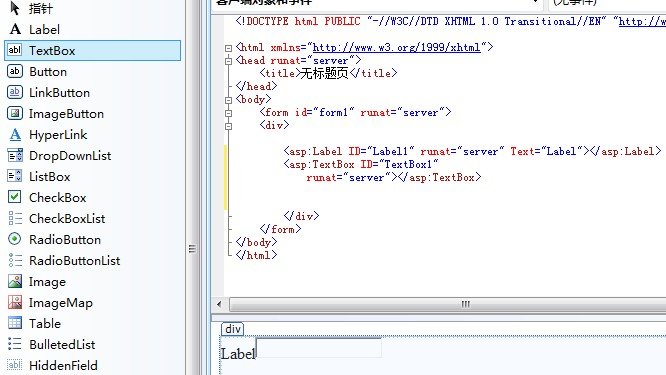The image size is (666, 375).
Task: Click the TextBox toolbox entry text
Action: coord(52,51)
